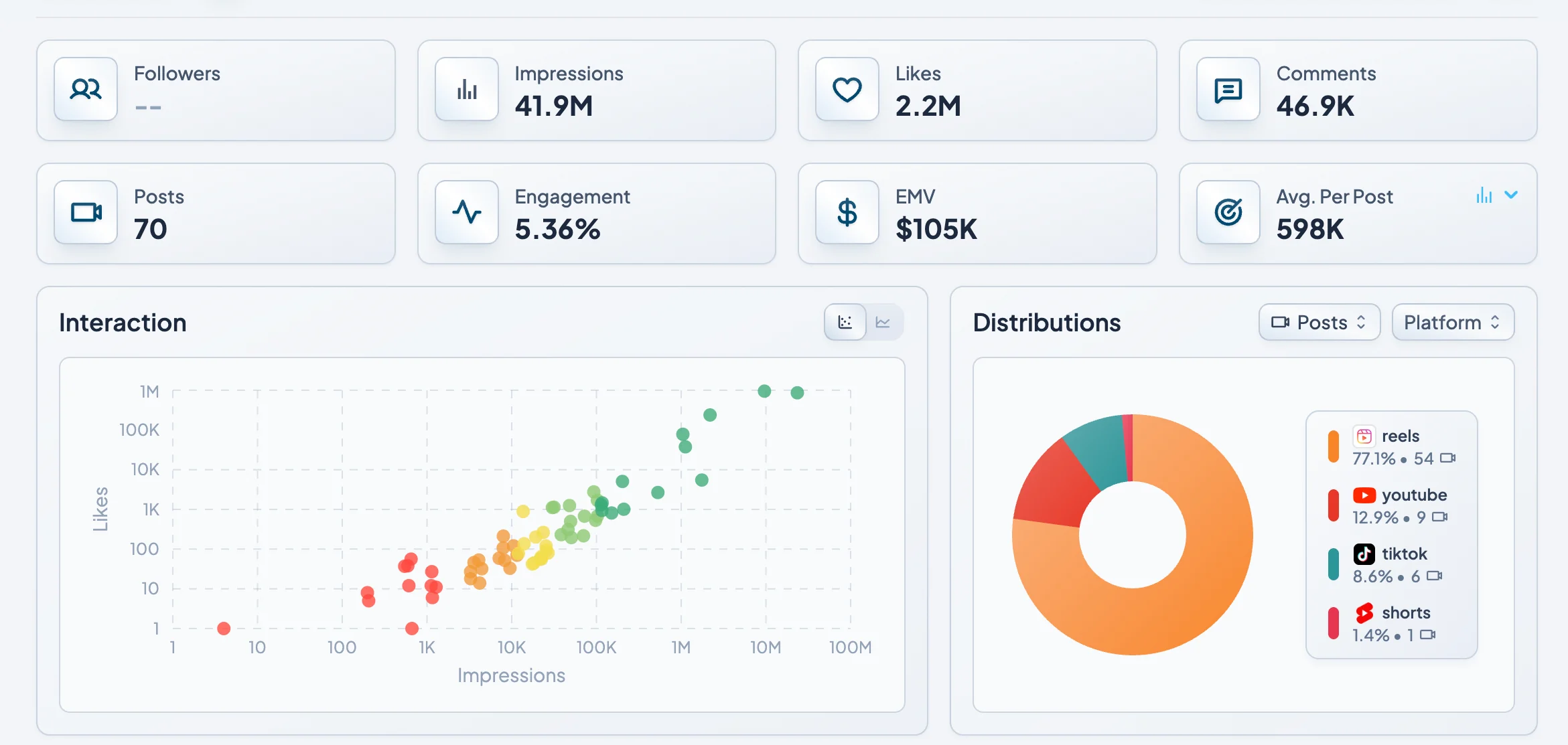Click the Impressions x-axis label
The width and height of the screenshot is (1568, 745).
(512, 676)
